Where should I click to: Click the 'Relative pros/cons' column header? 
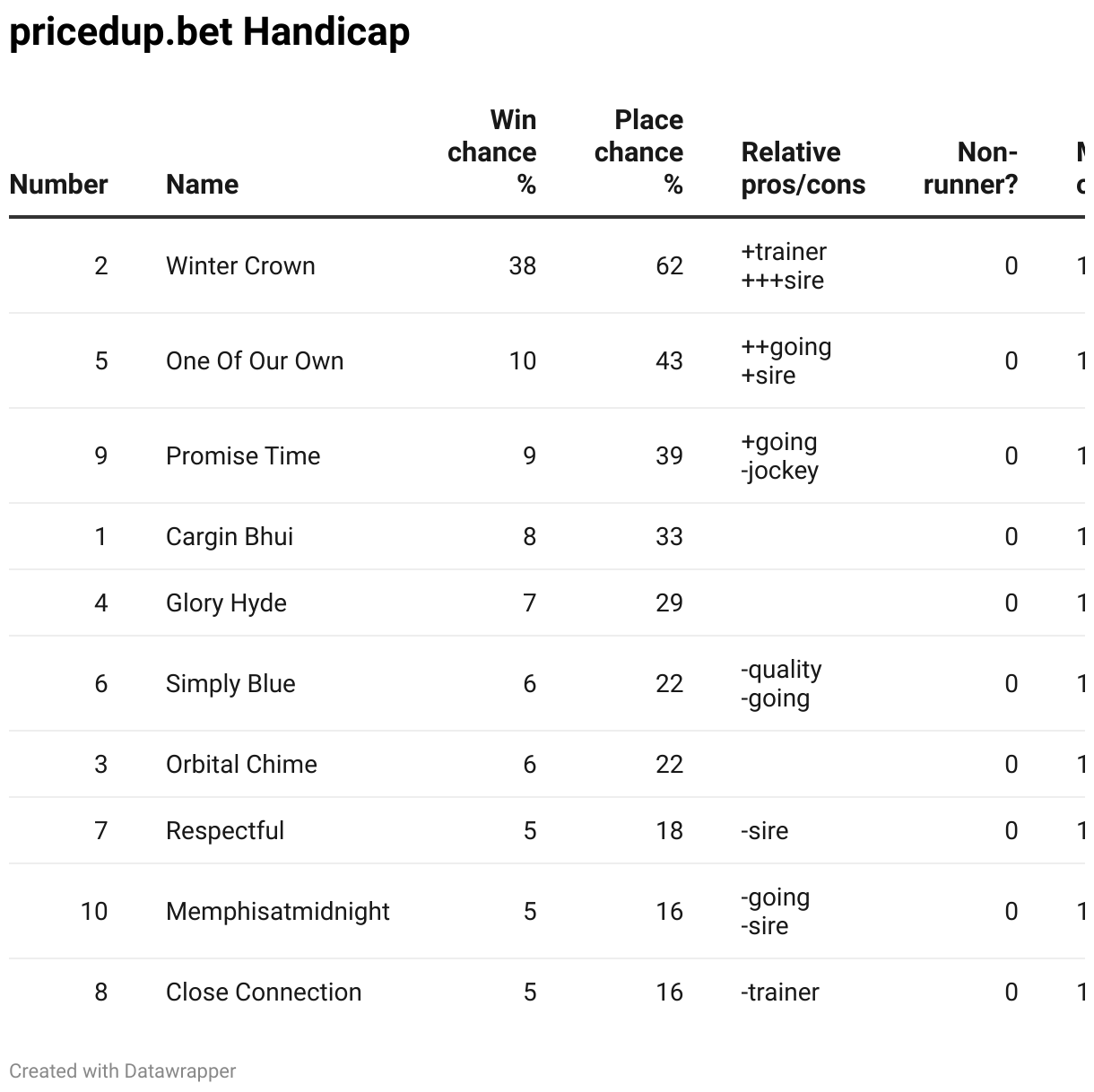(x=803, y=169)
